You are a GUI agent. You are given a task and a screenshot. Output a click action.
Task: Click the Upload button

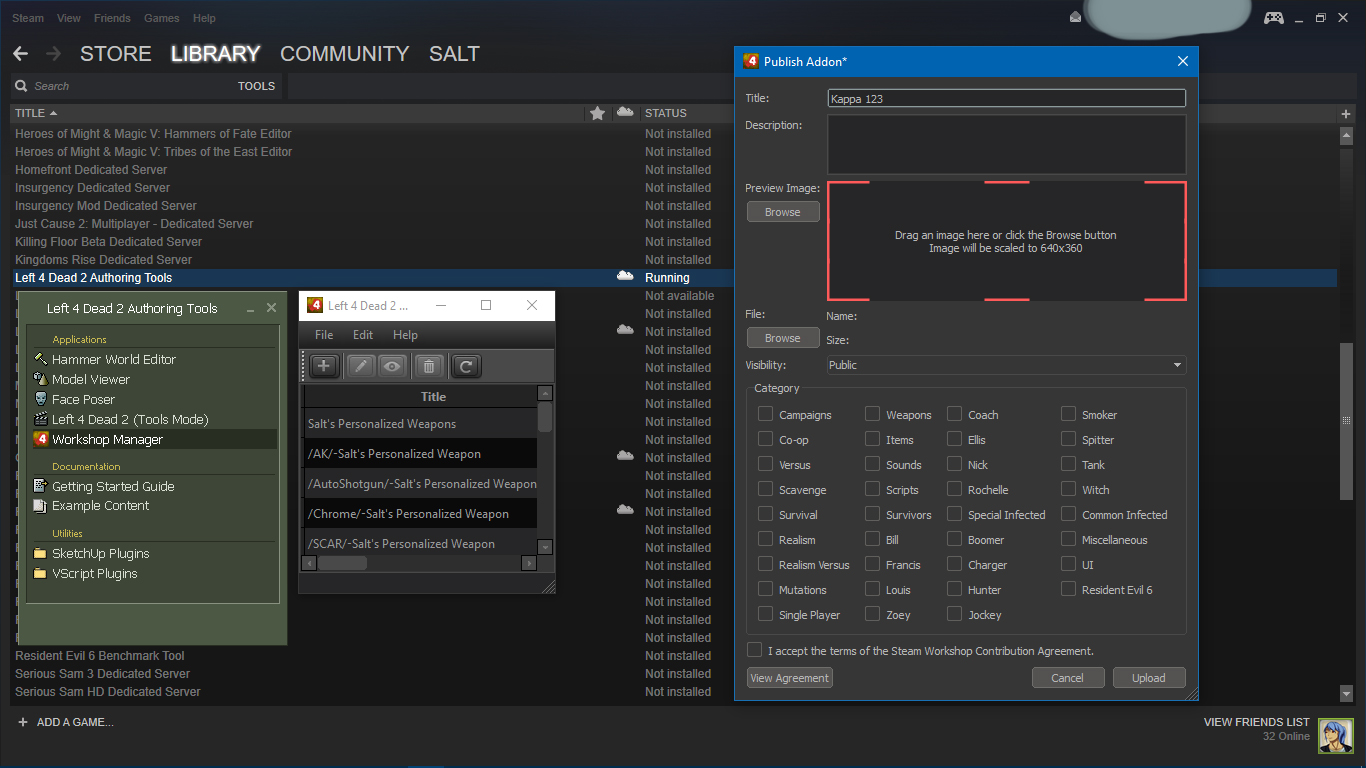click(x=1149, y=678)
